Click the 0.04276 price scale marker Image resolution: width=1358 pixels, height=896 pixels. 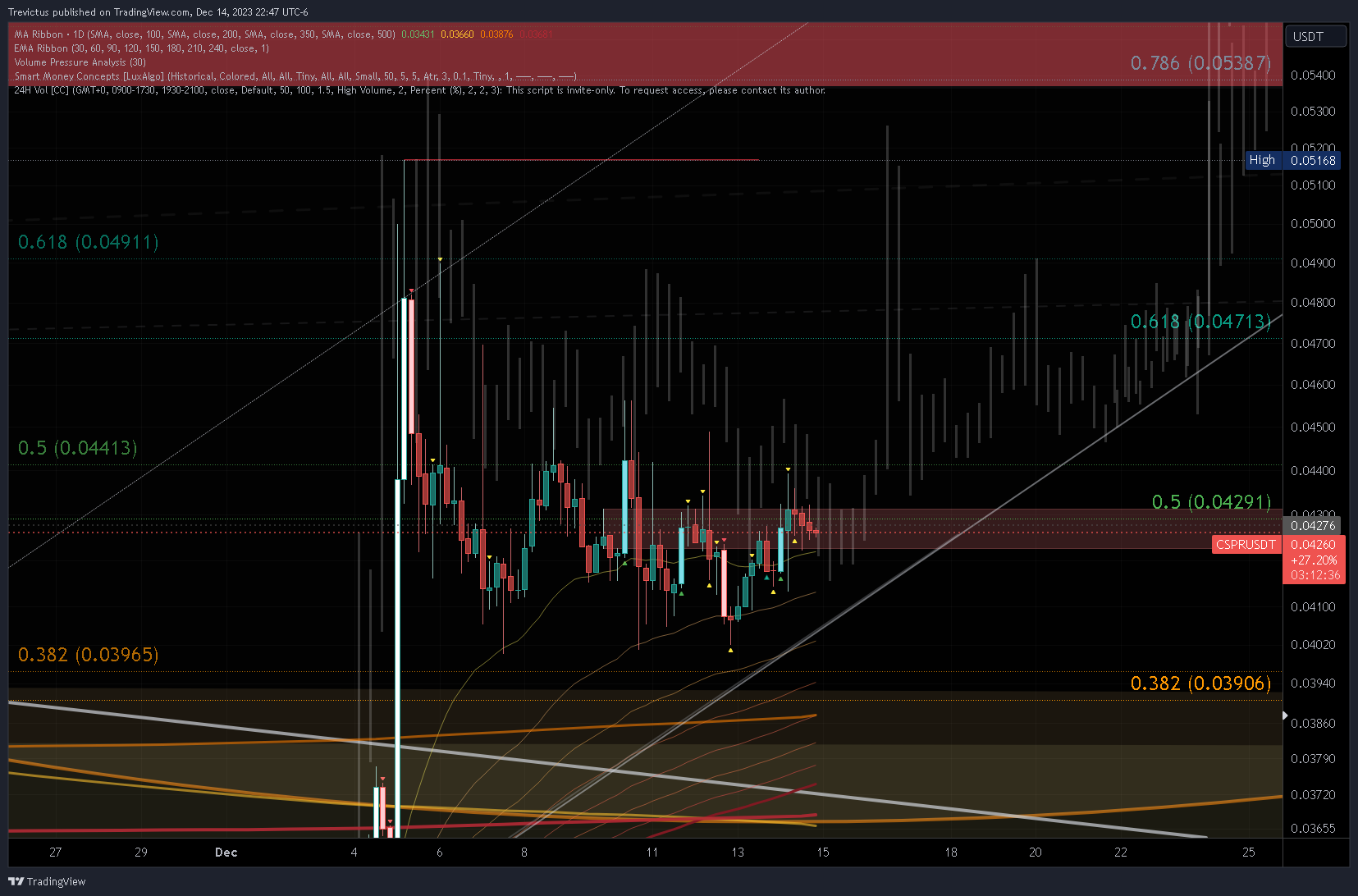[1313, 525]
